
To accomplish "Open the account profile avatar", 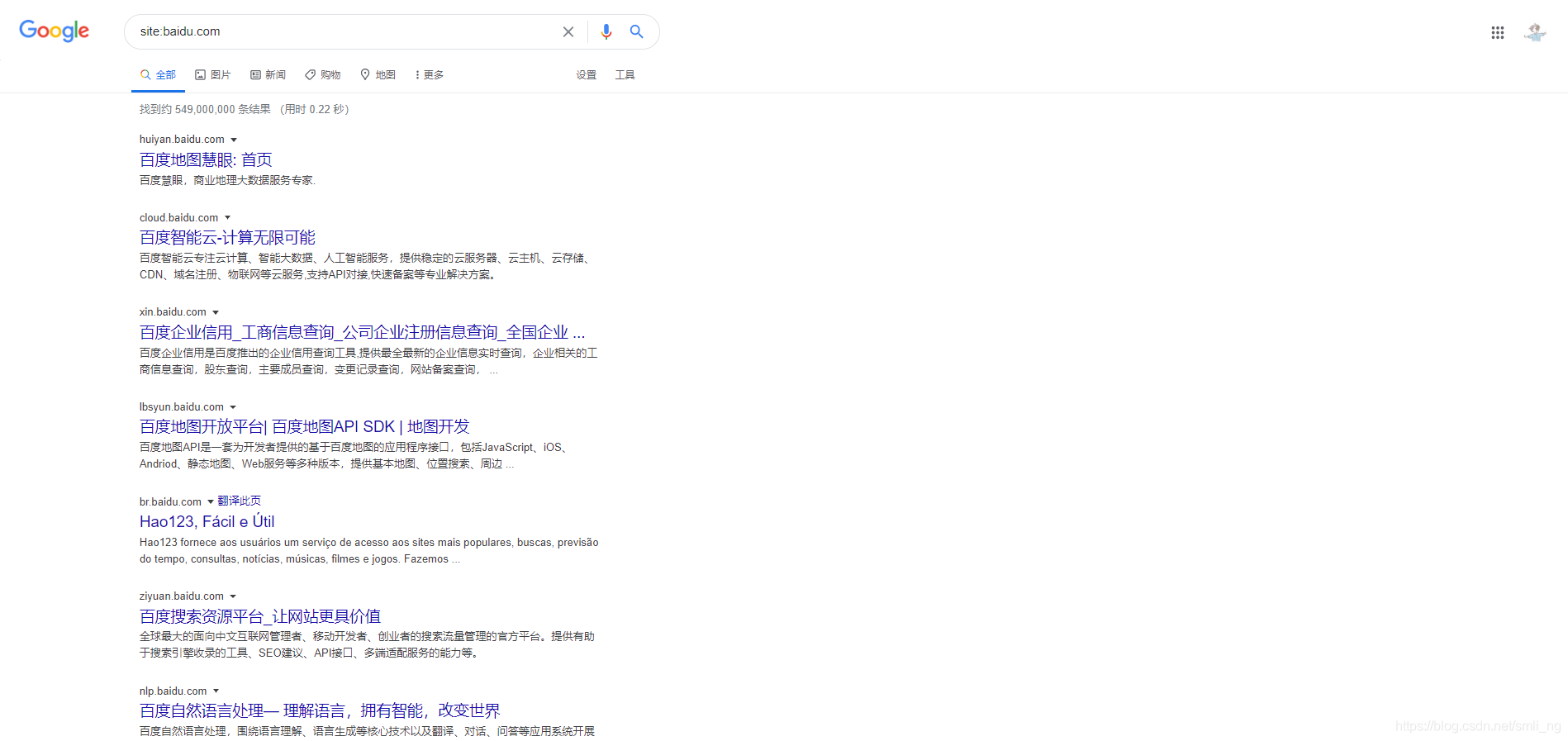I will (1535, 33).
